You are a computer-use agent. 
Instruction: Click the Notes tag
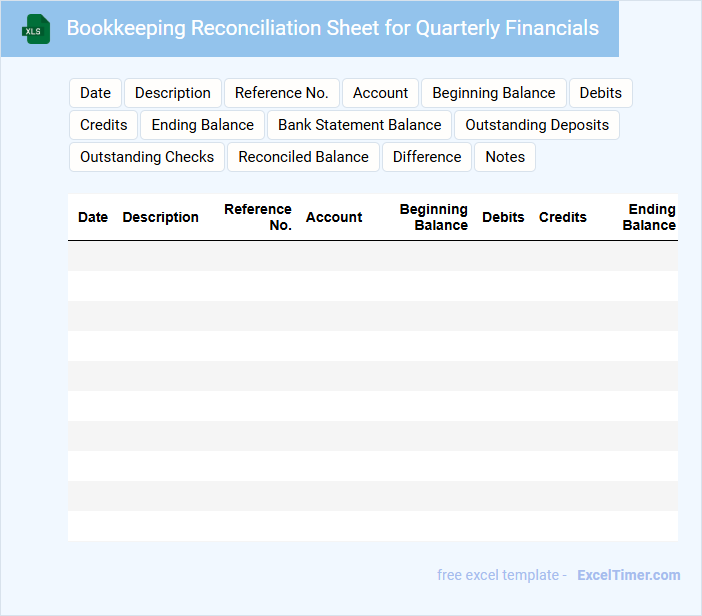(505, 157)
